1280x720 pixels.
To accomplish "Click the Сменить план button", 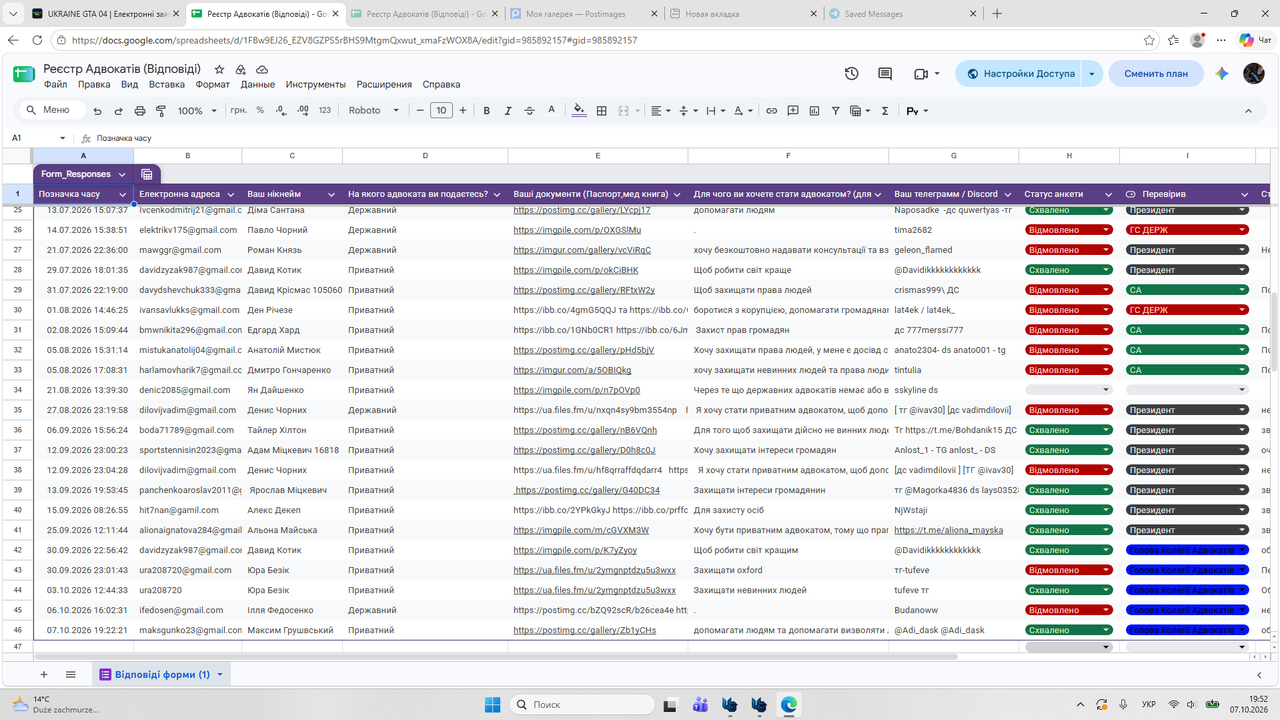I will pyautogui.click(x=1155, y=74).
